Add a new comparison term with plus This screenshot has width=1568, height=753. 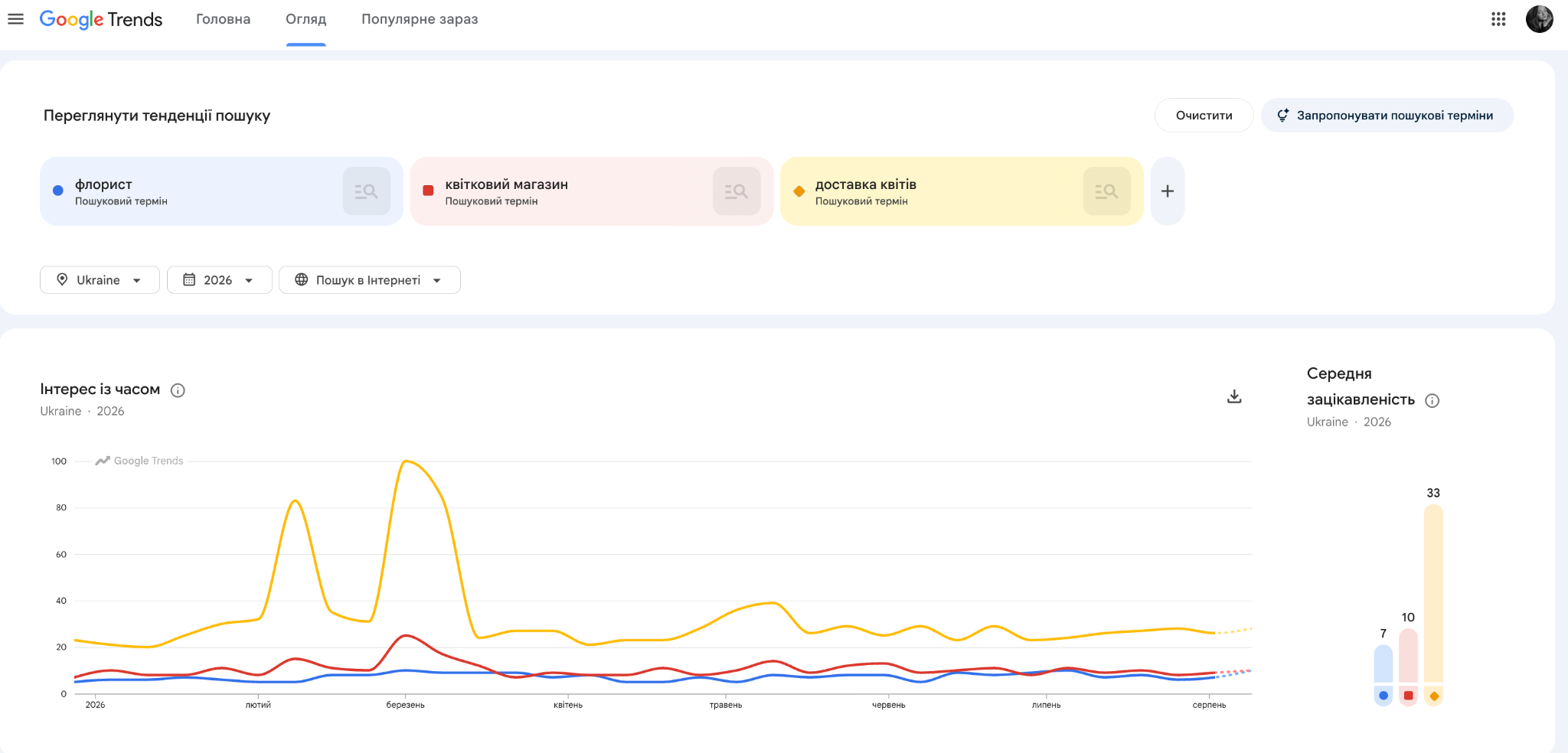tap(1168, 191)
